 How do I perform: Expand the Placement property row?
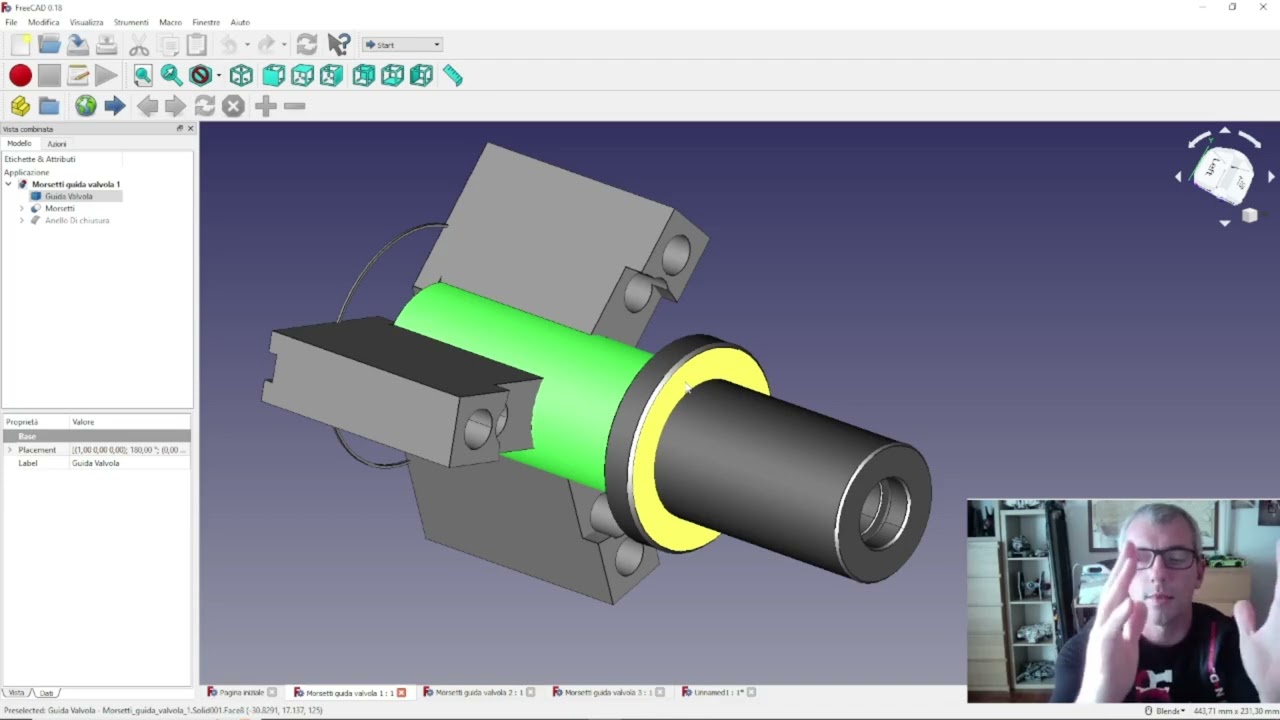point(10,450)
